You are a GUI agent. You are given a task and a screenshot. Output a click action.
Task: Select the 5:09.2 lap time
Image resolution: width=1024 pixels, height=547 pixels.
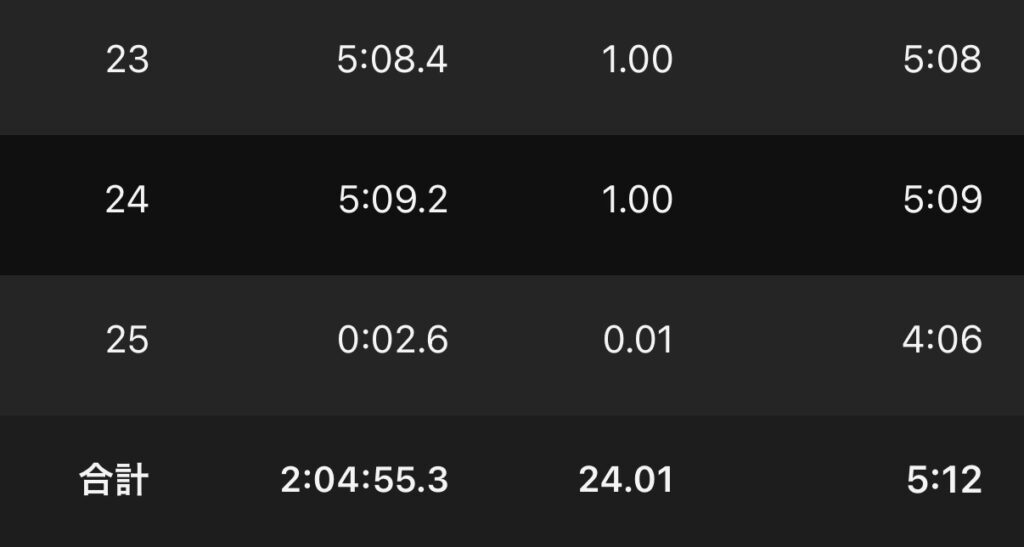point(392,200)
